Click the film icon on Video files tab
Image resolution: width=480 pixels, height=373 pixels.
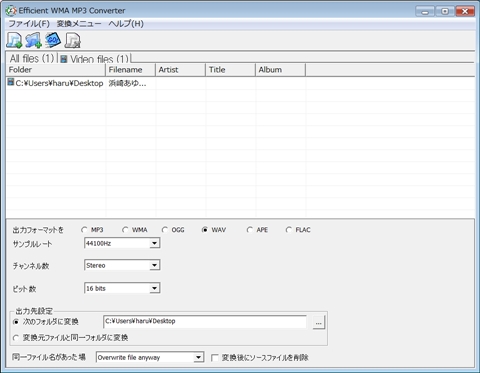click(x=64, y=59)
